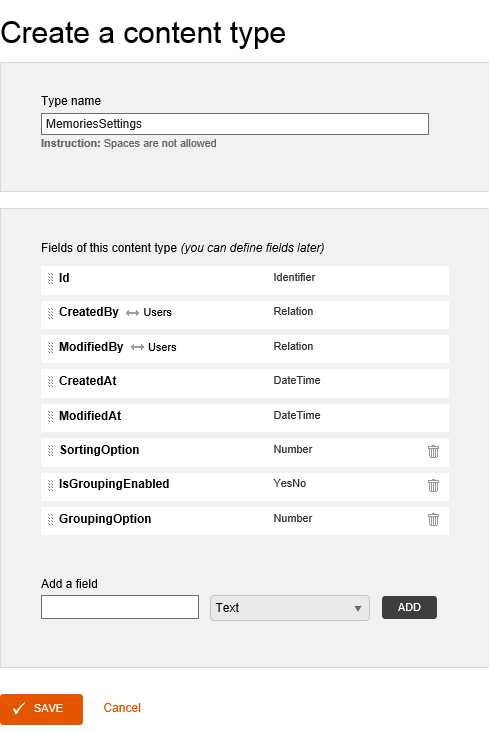Remove the IsGroupingEnabled field via trash icon

[433, 485]
